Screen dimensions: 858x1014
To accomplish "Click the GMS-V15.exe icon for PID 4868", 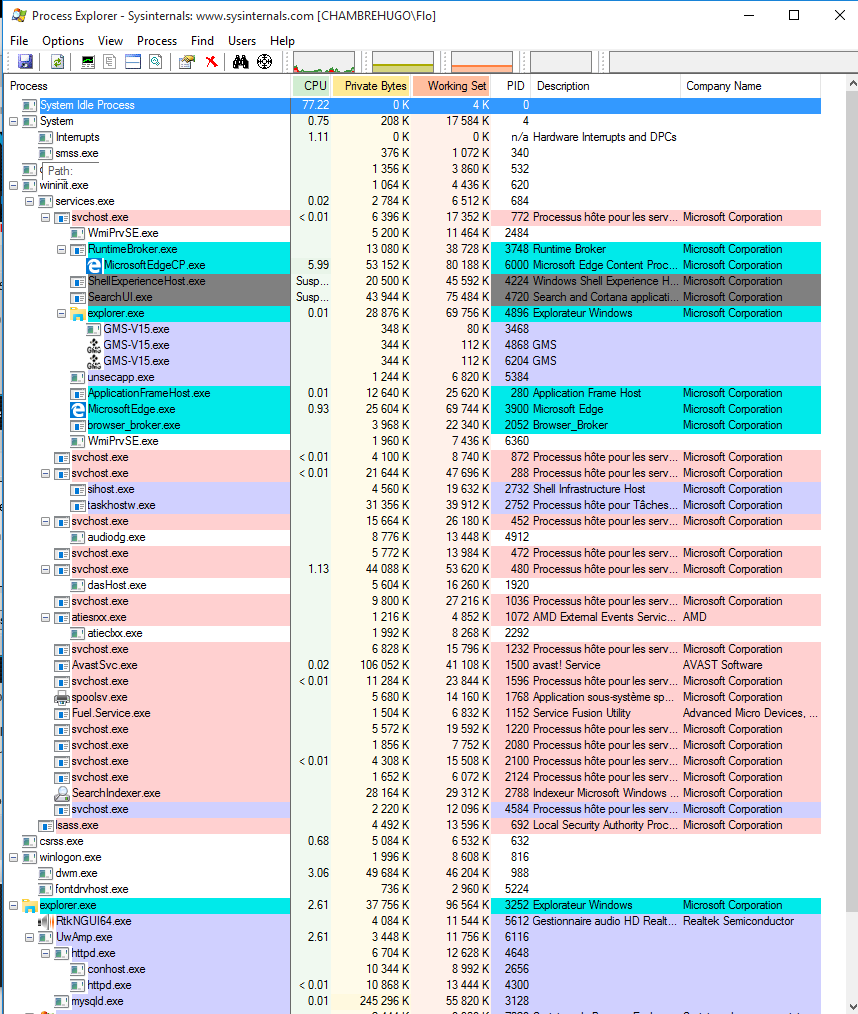I will 94,345.
